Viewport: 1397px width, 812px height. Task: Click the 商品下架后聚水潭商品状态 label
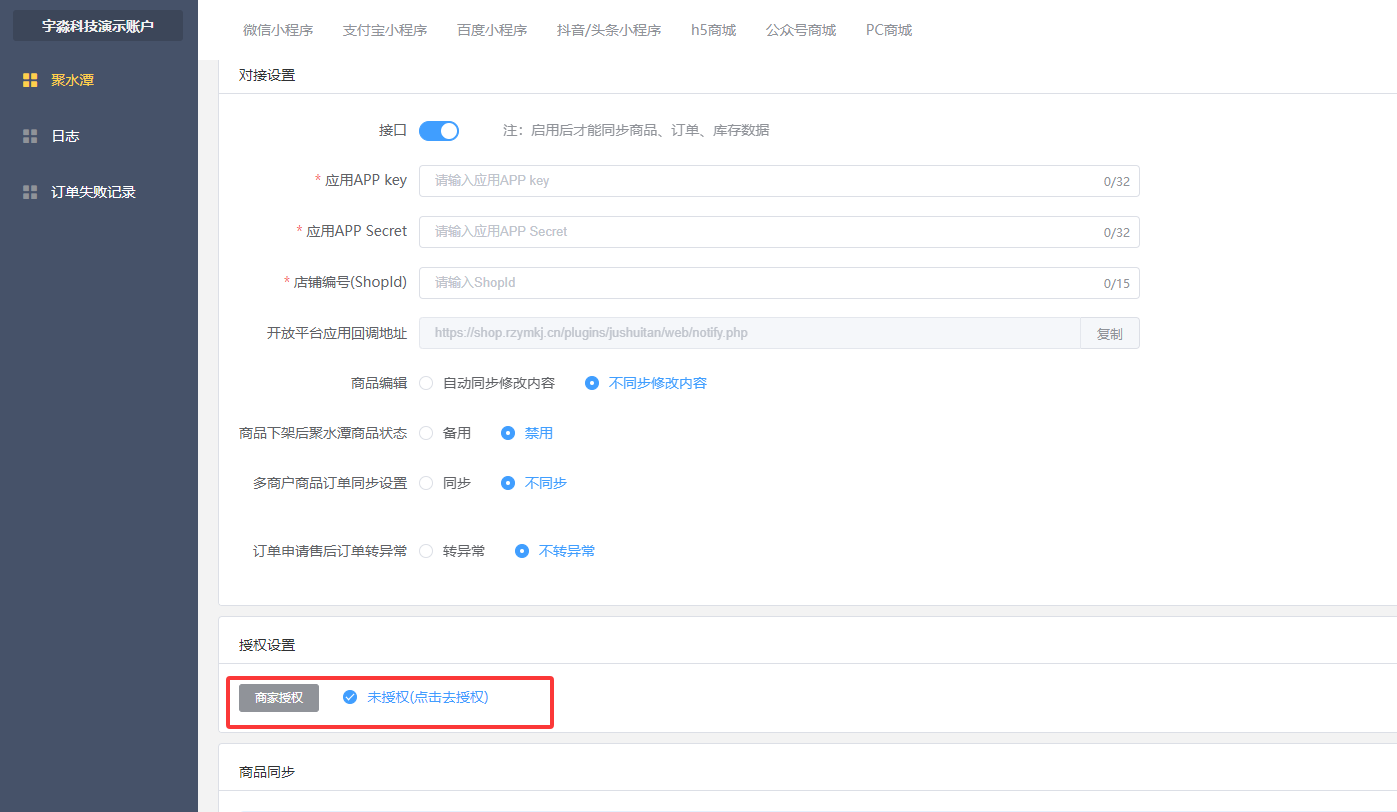[323, 433]
